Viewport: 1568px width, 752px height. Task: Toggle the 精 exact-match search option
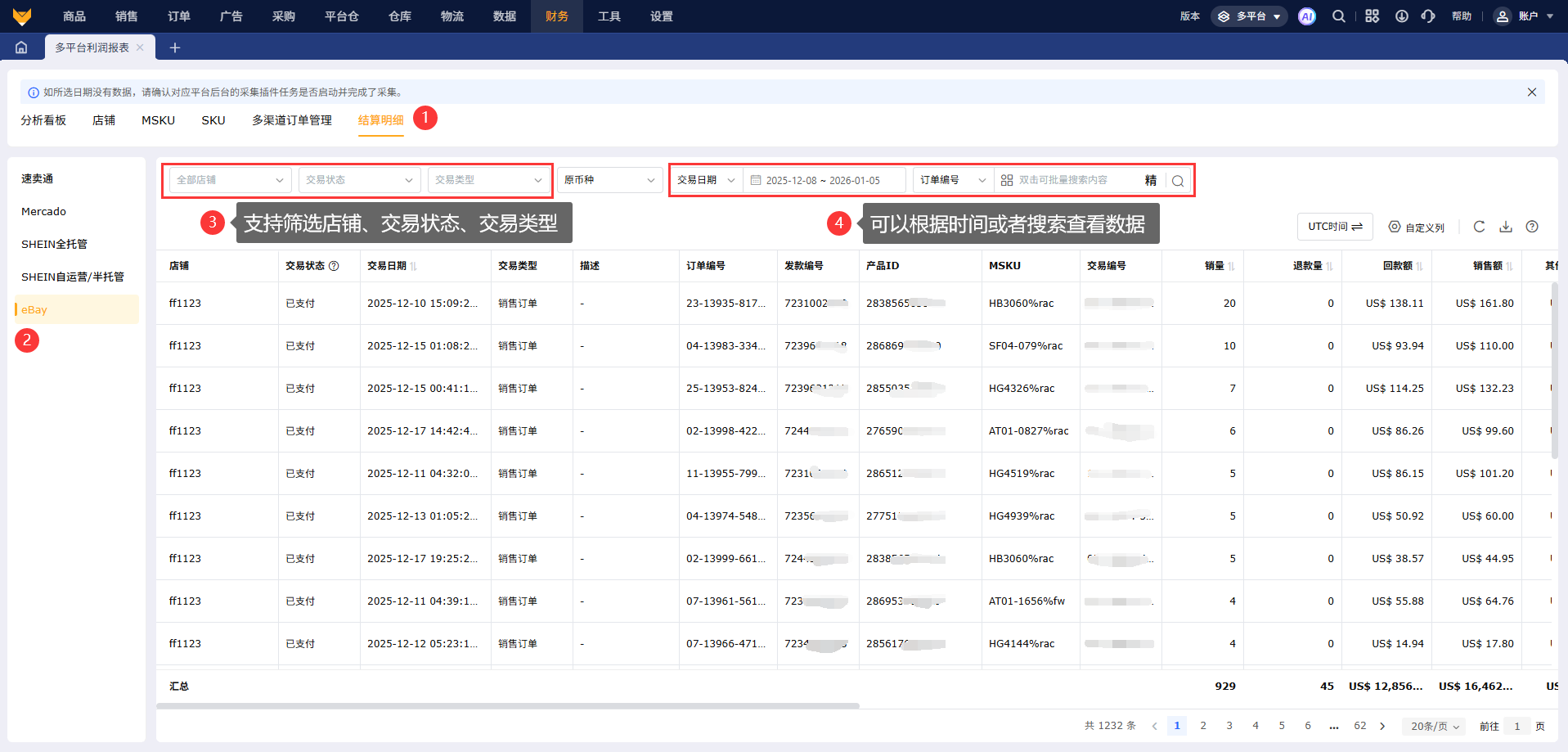pyautogui.click(x=1150, y=181)
